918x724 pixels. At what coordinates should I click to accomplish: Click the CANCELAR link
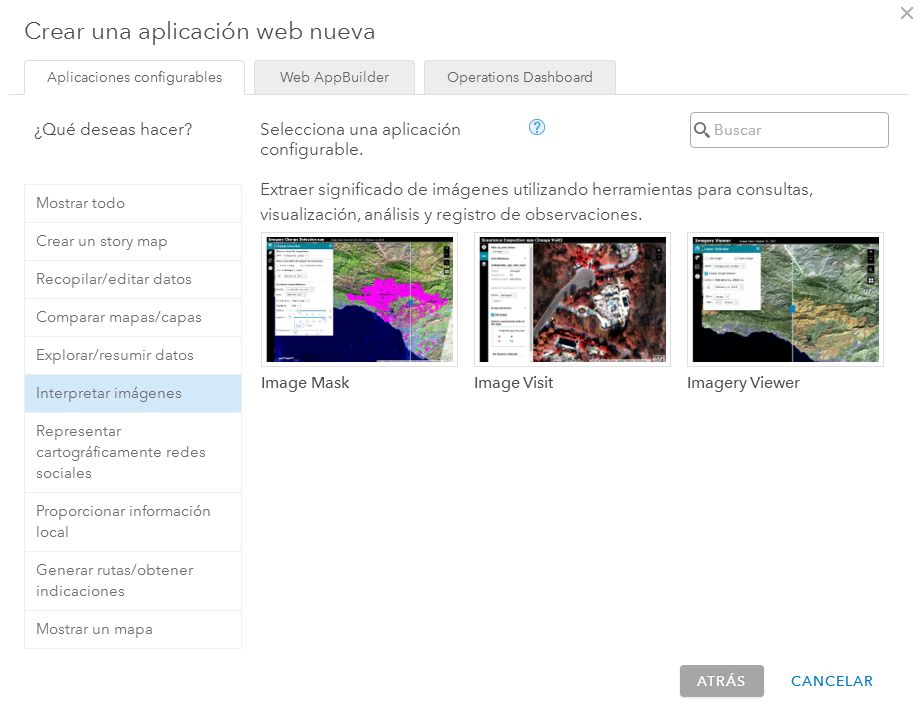pos(831,681)
